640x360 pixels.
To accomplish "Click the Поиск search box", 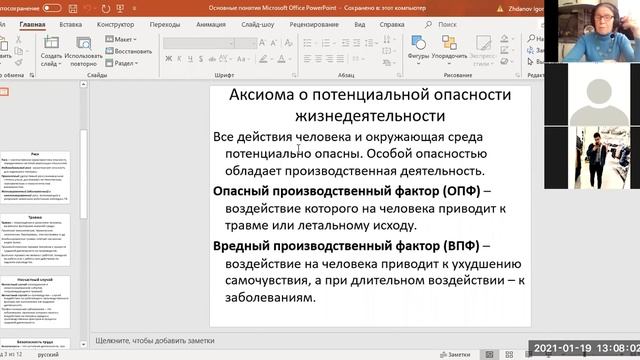I will [x=442, y=24].
